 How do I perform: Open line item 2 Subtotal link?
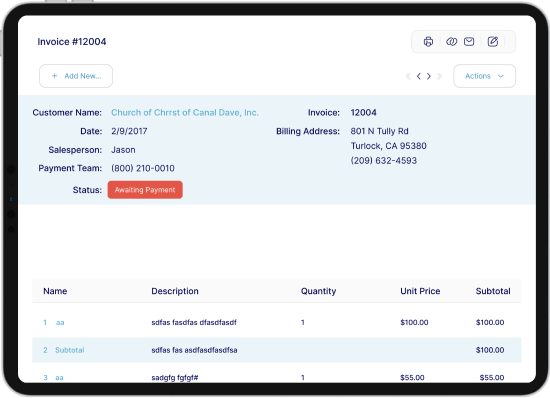tap(69, 350)
